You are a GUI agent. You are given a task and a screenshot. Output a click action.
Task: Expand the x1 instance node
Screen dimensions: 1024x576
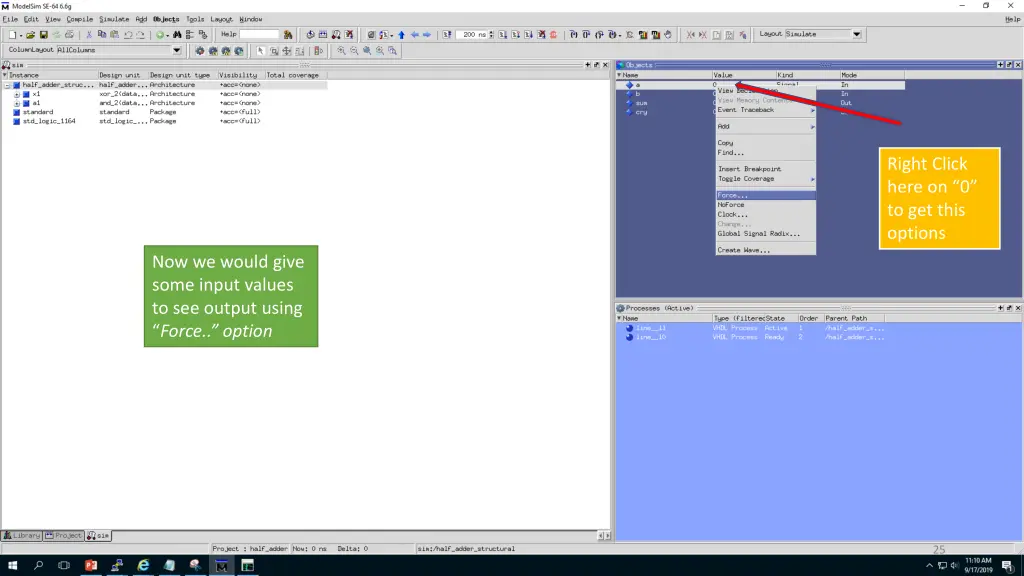17,94
